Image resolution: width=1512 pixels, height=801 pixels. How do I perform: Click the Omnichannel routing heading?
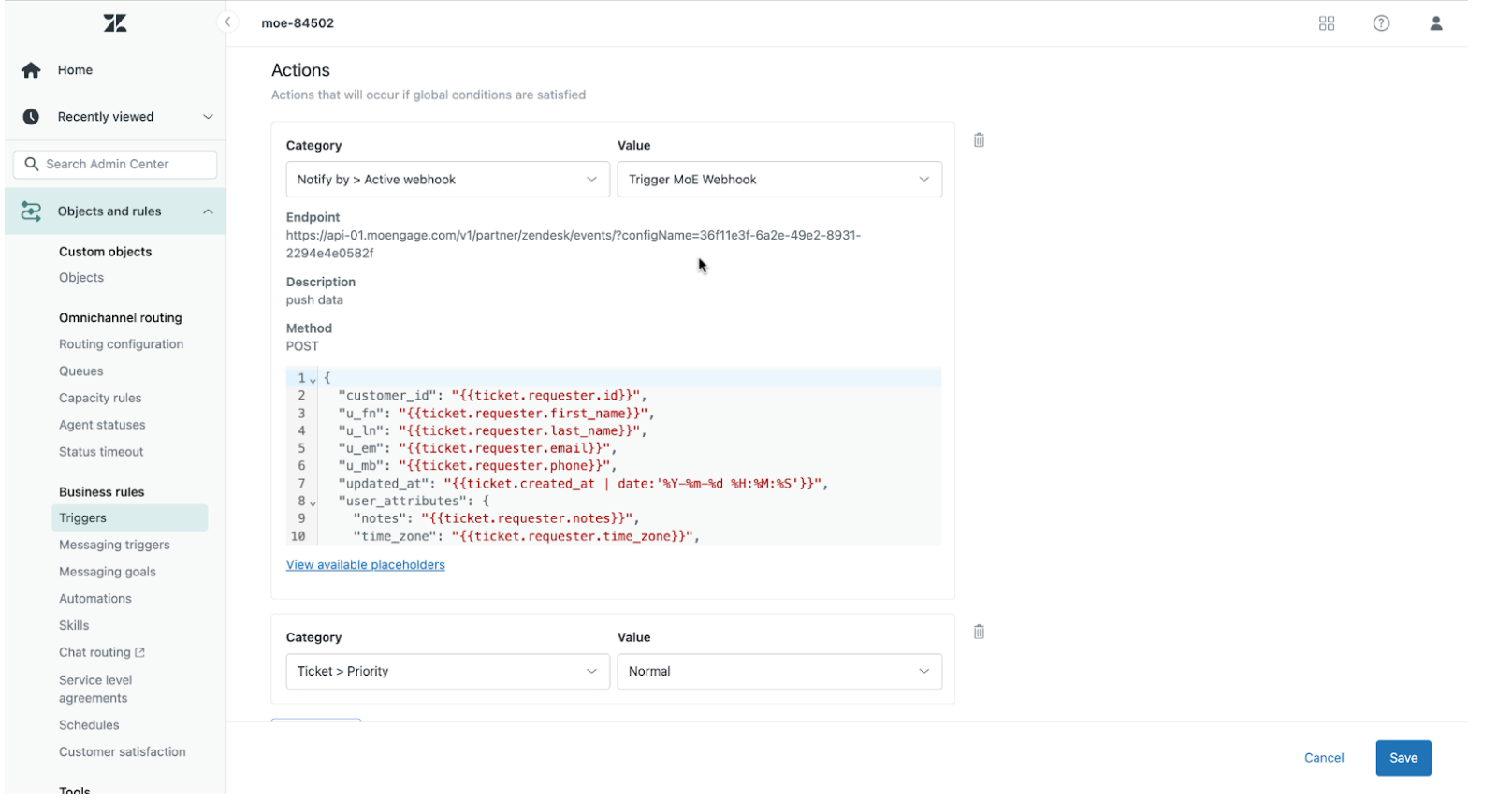[121, 318]
